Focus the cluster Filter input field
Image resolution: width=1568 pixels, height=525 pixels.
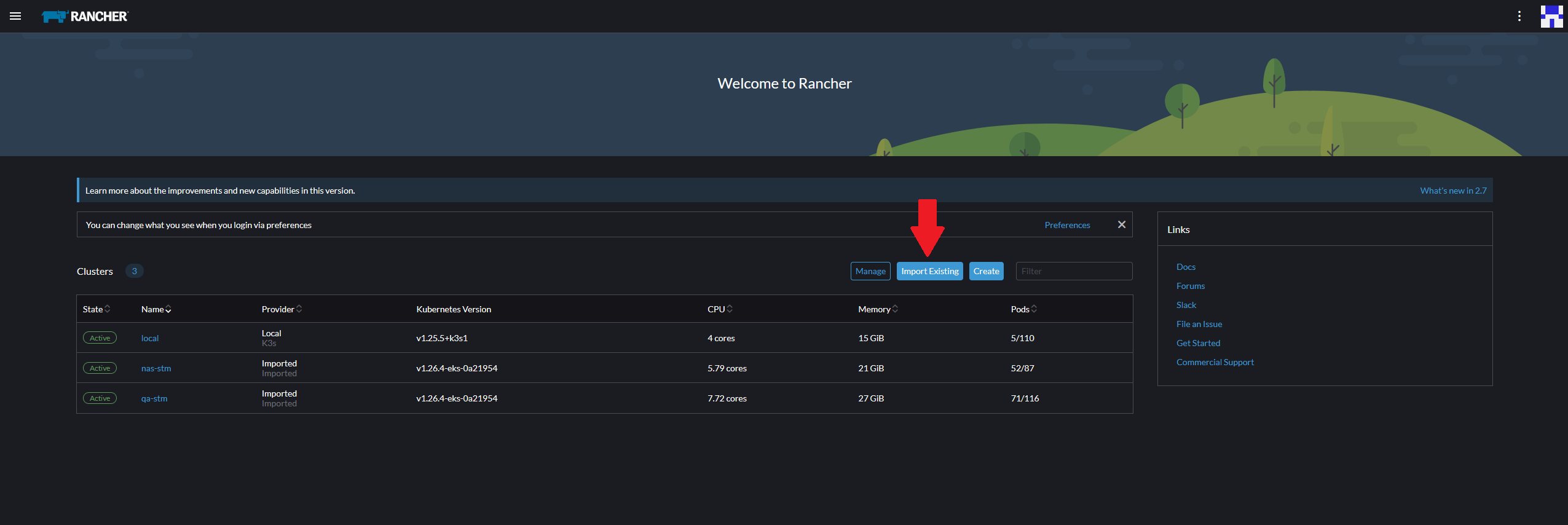tap(1074, 271)
